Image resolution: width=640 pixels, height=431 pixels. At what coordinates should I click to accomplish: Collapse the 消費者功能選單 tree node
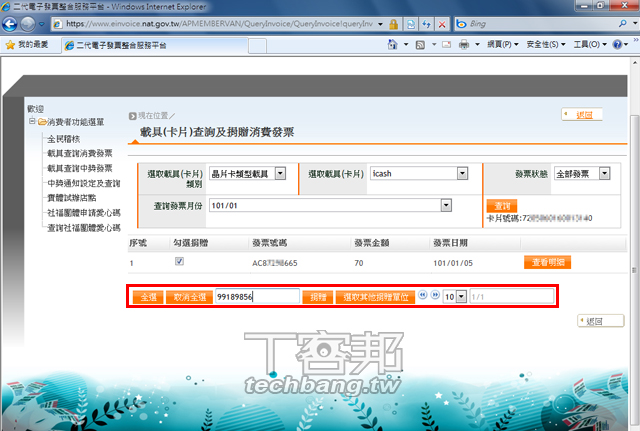pyautogui.click(x=31, y=121)
